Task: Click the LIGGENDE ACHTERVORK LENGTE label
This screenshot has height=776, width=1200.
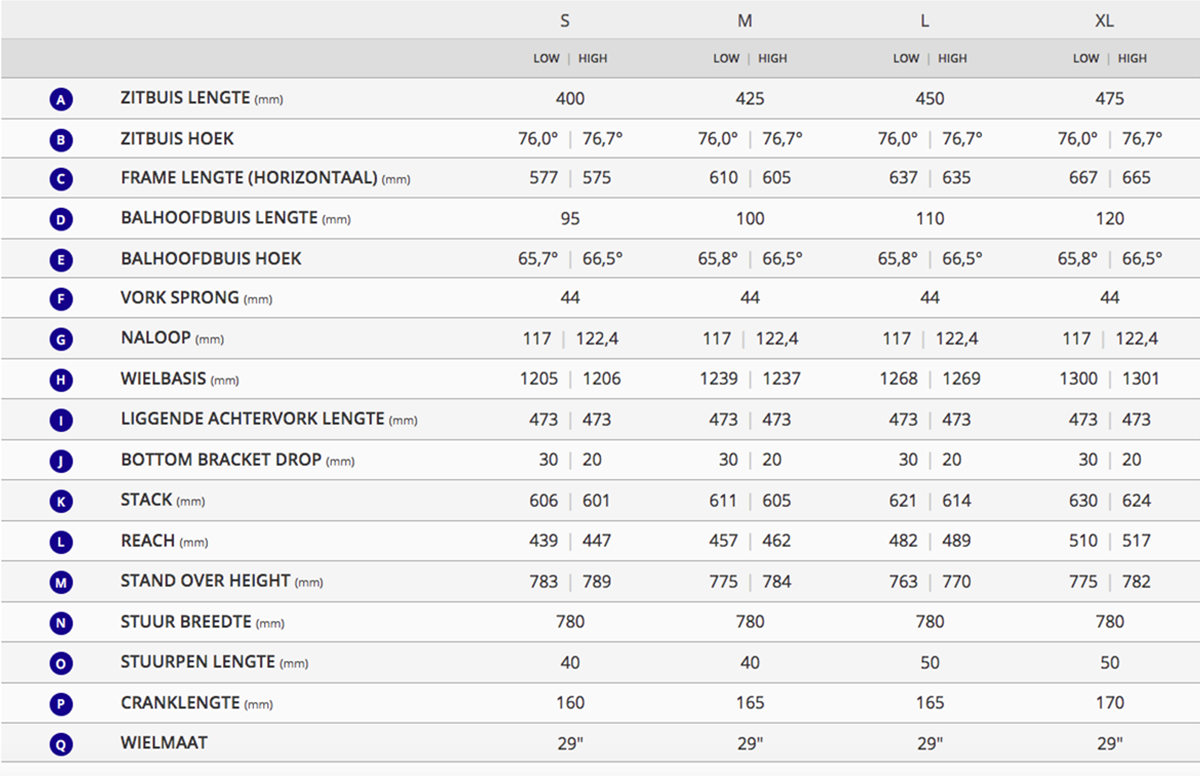Action: click(252, 419)
